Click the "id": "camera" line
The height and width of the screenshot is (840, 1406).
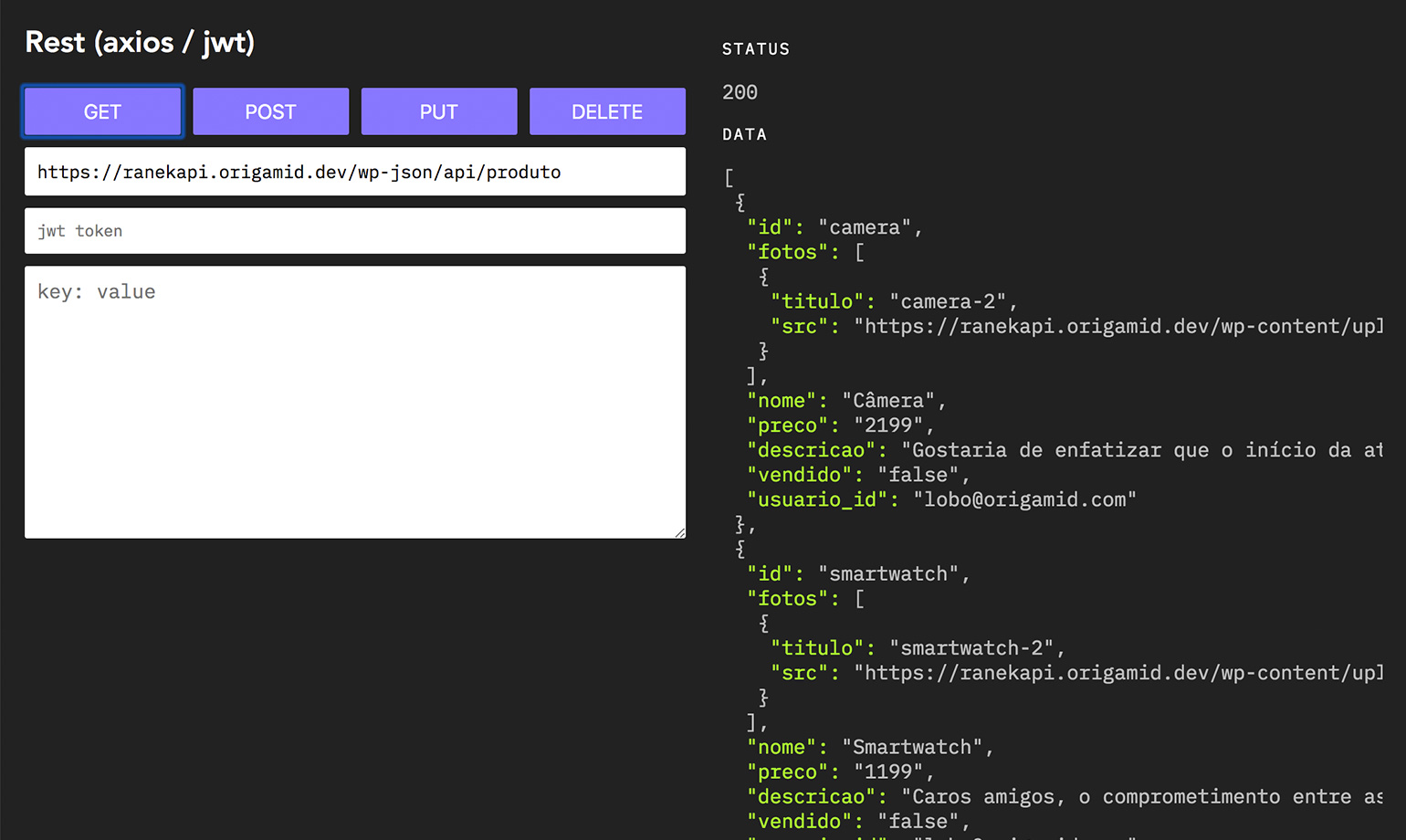click(x=834, y=227)
